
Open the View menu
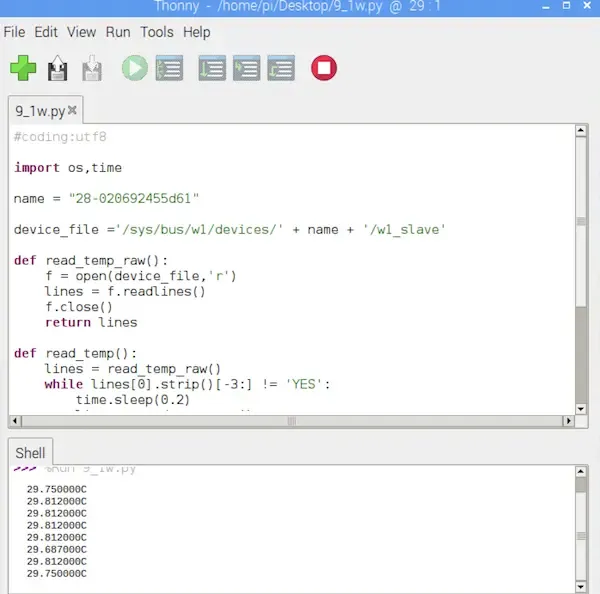81,32
